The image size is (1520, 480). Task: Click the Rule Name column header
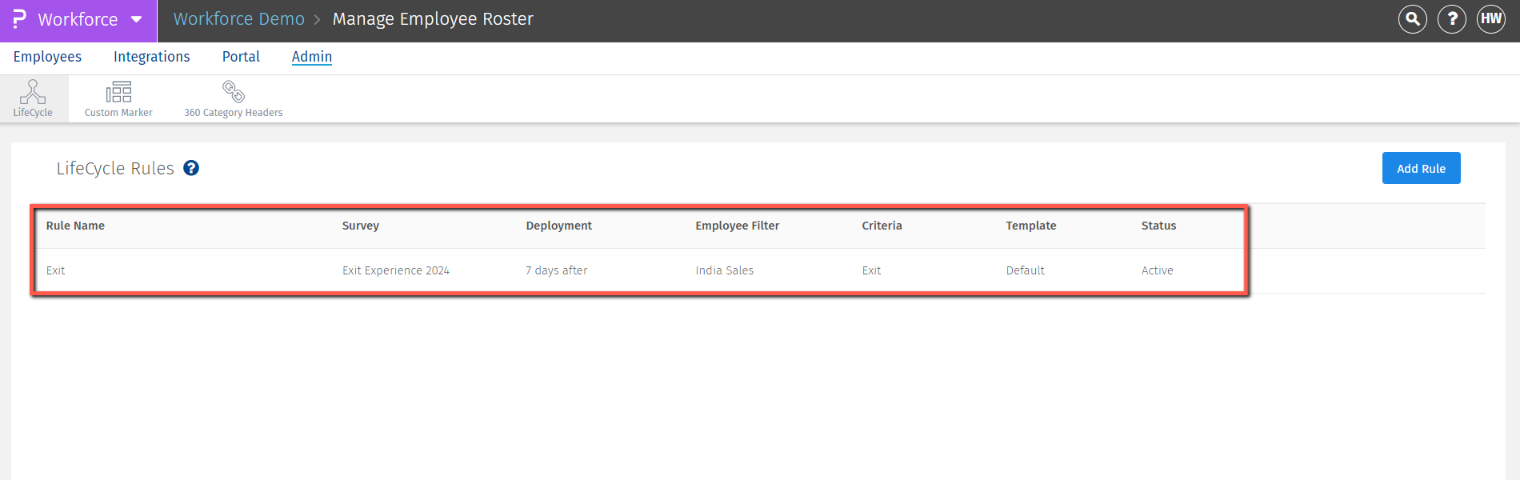point(75,226)
